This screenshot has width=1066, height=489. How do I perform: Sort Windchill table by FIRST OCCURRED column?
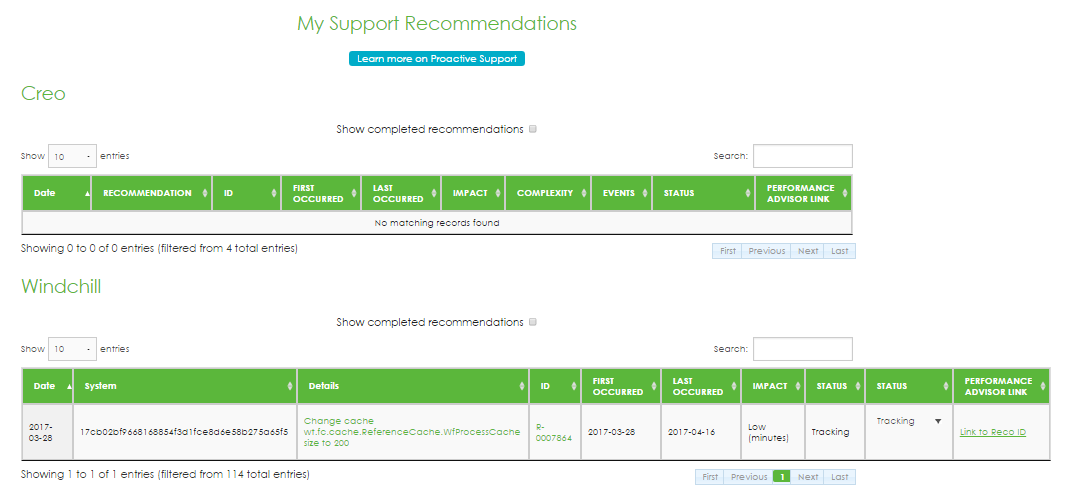(621, 386)
